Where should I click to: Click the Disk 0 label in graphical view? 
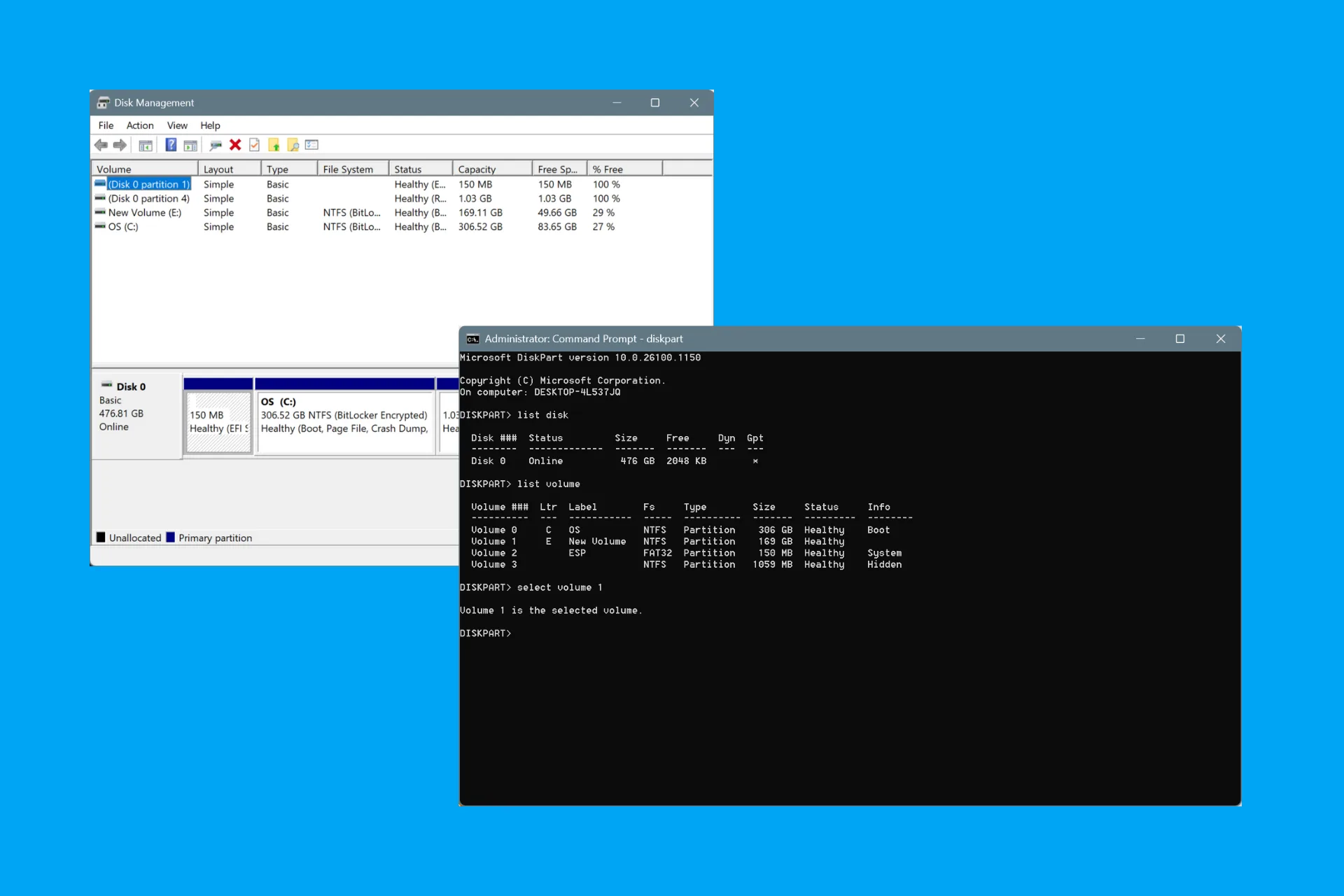tap(130, 386)
